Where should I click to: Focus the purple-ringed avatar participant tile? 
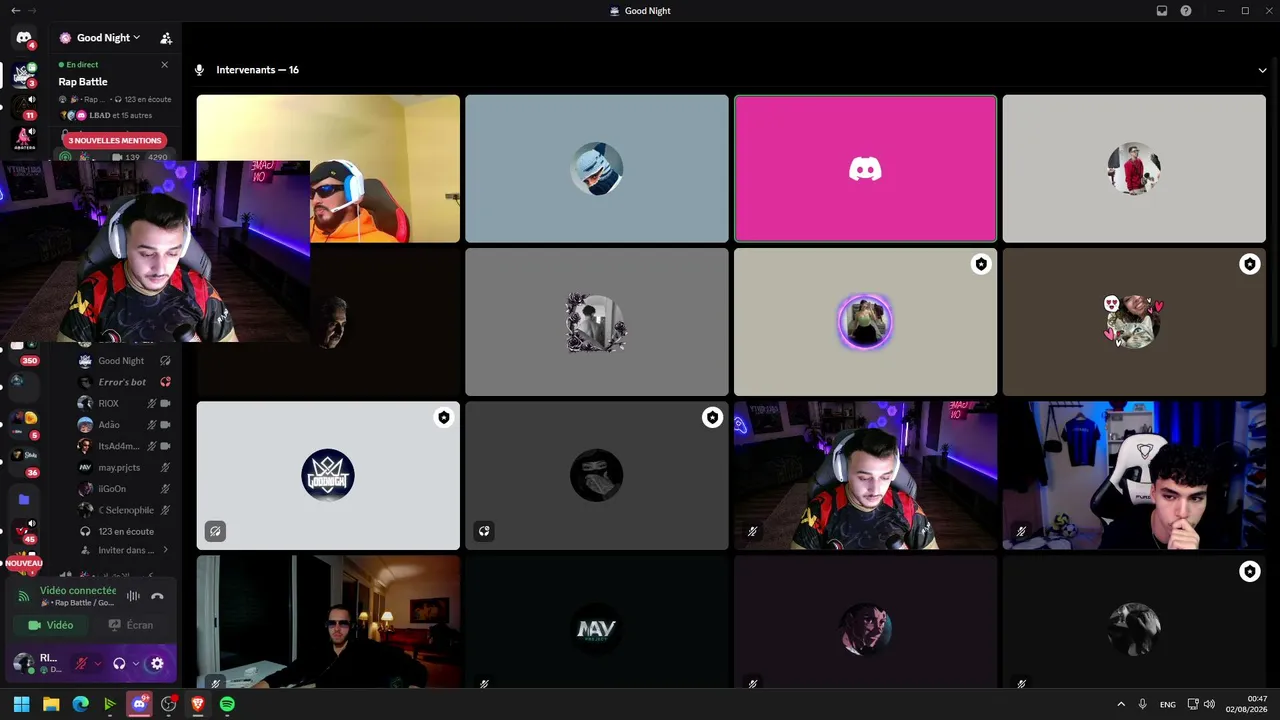[865, 322]
